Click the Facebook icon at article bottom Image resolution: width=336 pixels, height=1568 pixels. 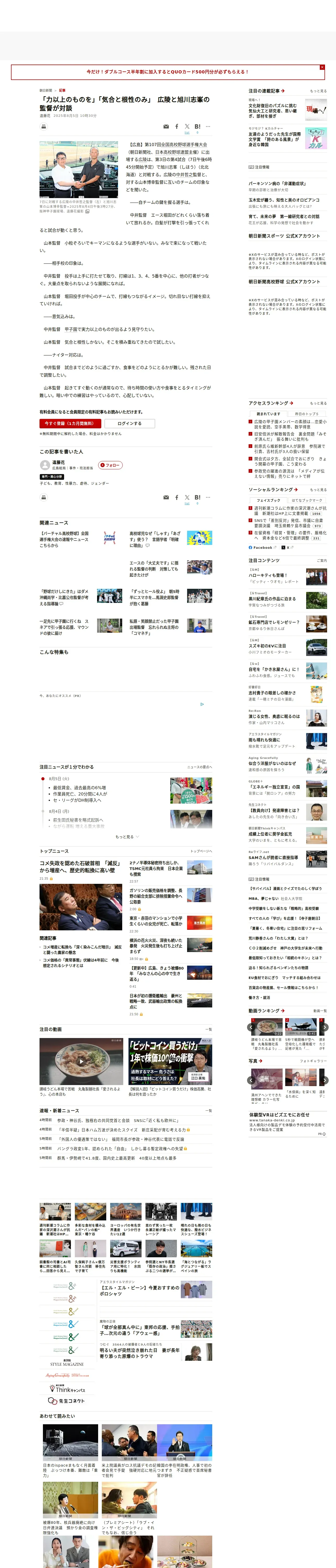pos(177,497)
